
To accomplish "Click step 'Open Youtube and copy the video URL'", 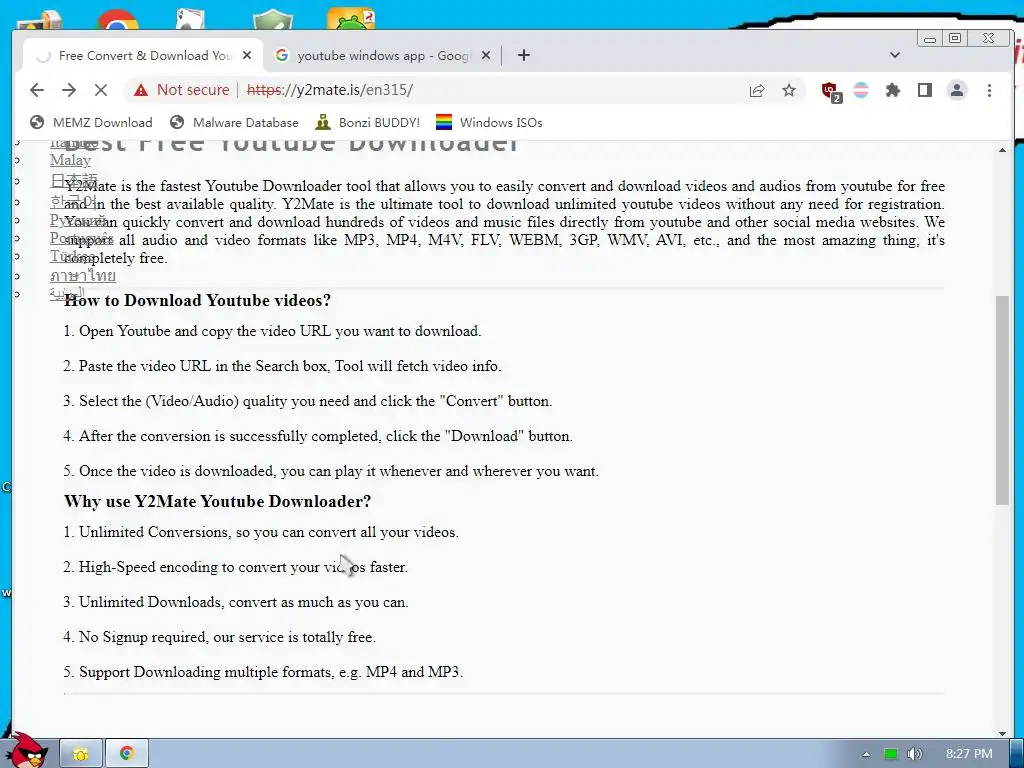I will (272, 331).
